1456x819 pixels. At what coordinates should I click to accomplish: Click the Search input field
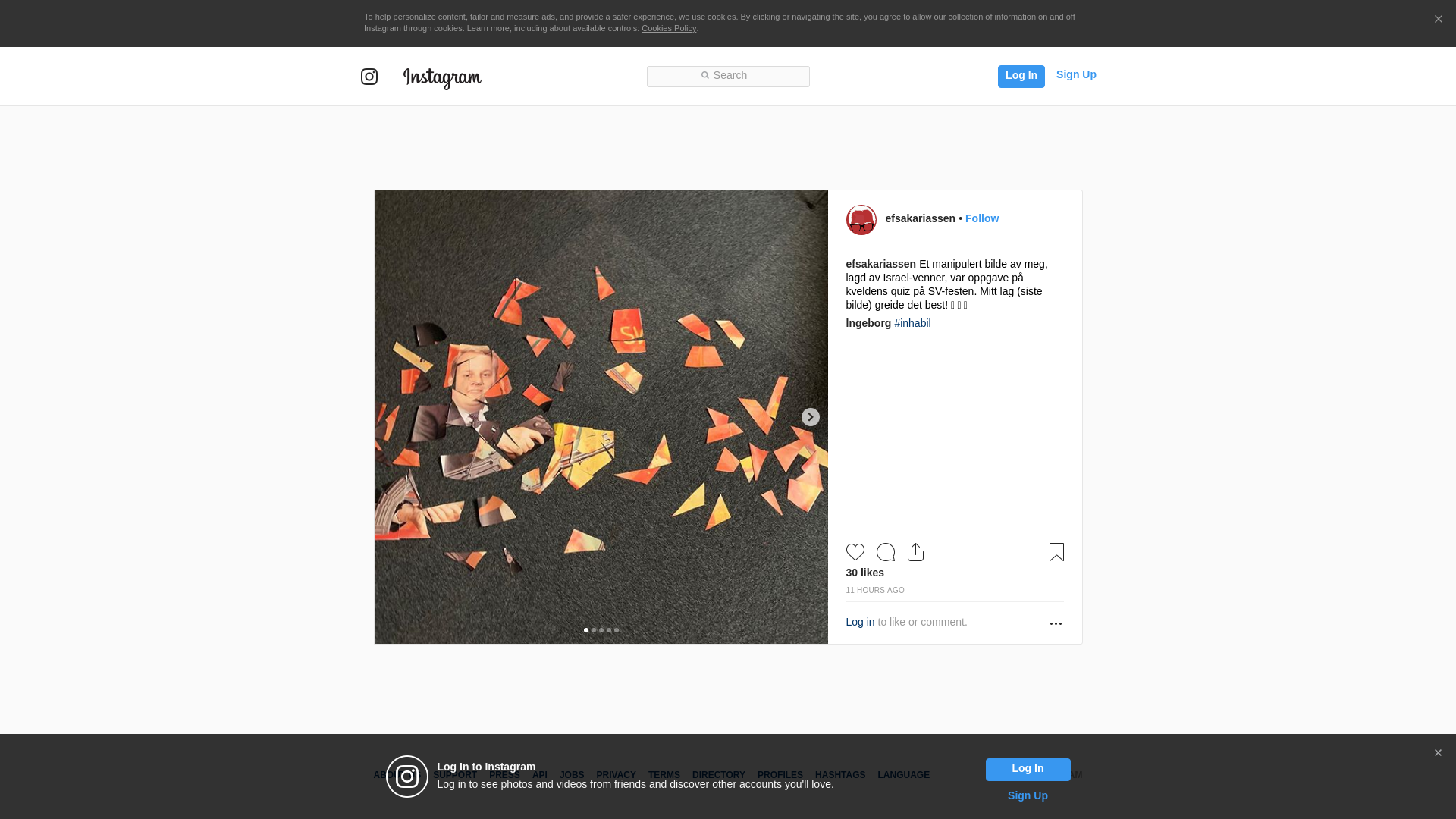coord(728,76)
